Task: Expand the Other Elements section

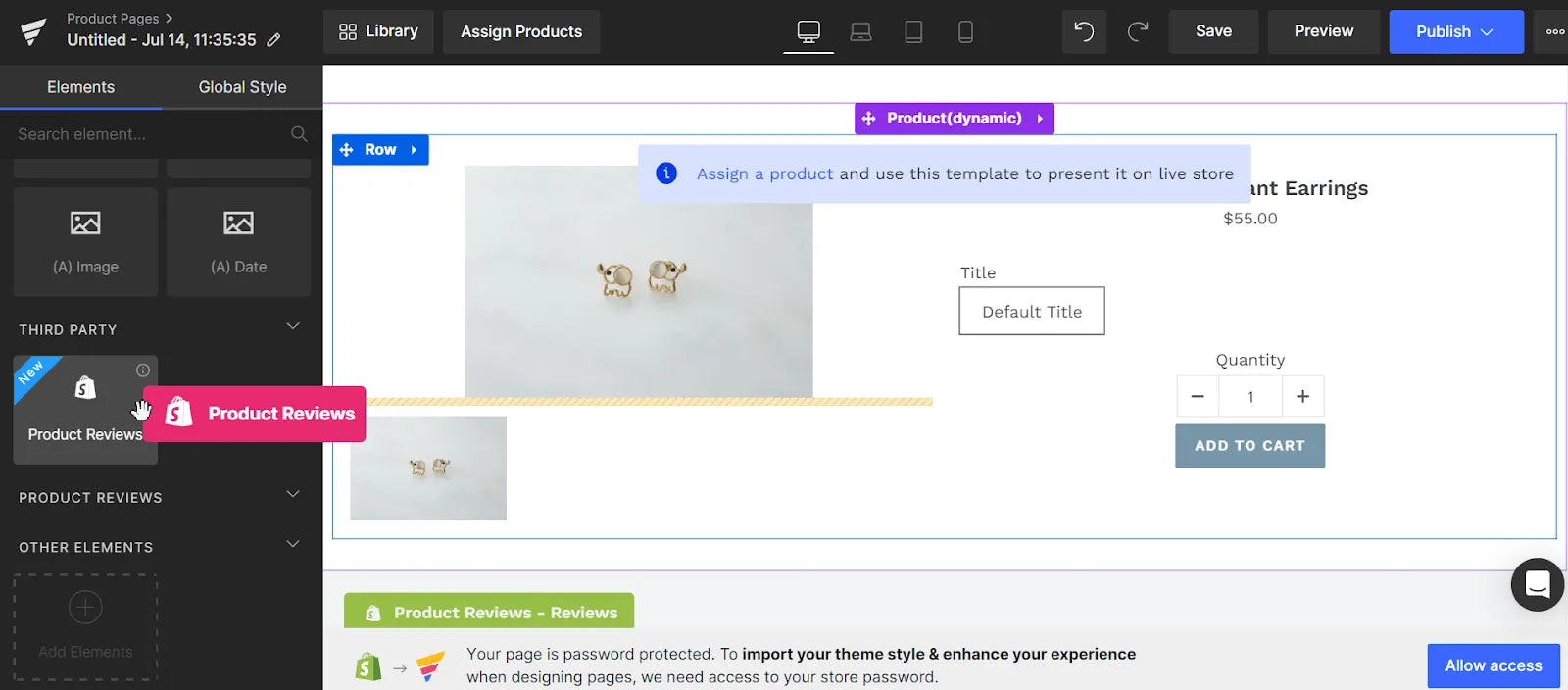Action: click(x=292, y=544)
